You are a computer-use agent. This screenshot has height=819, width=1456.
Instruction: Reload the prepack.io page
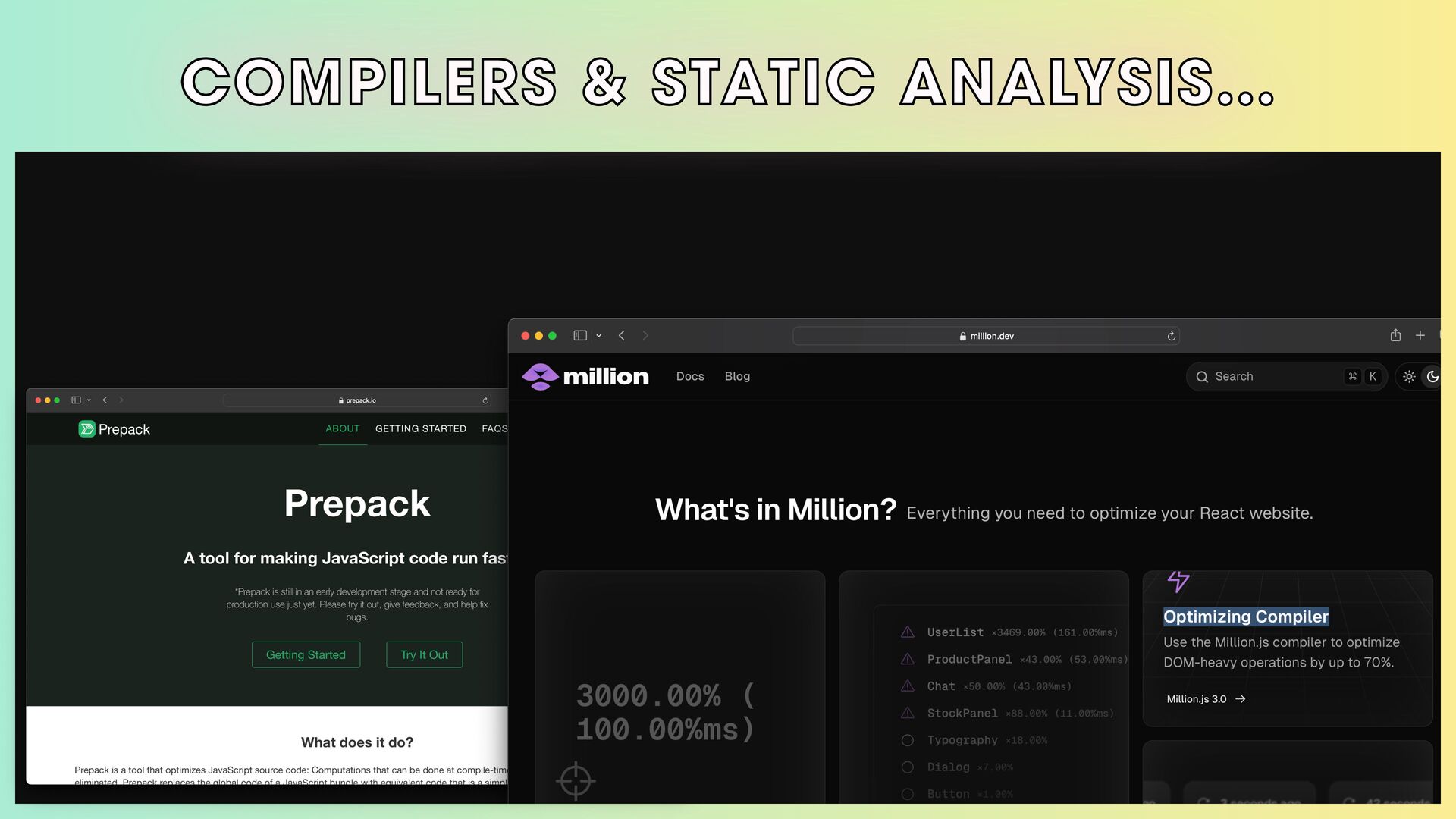[485, 400]
